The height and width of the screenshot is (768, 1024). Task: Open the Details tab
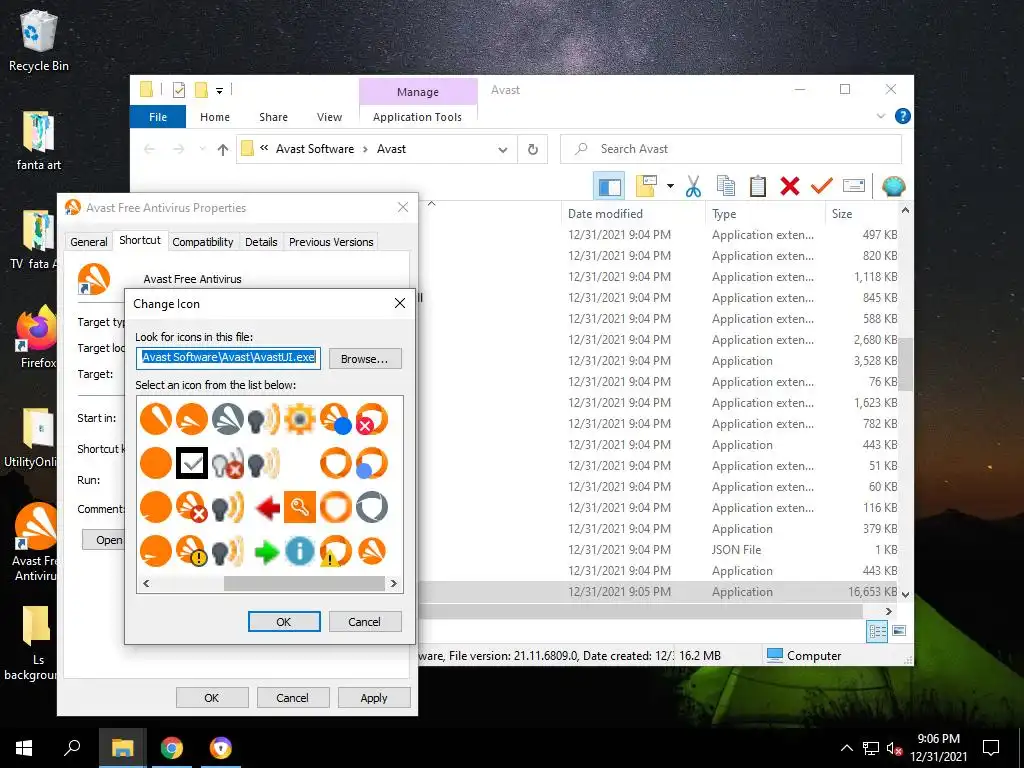pyautogui.click(x=261, y=242)
